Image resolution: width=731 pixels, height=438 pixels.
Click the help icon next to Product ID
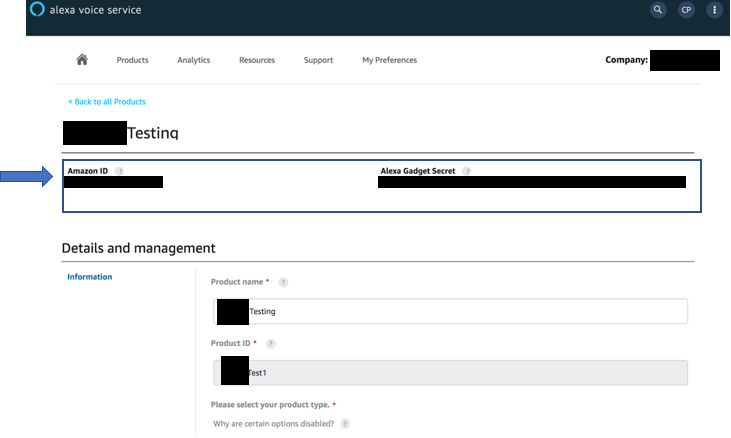point(270,344)
